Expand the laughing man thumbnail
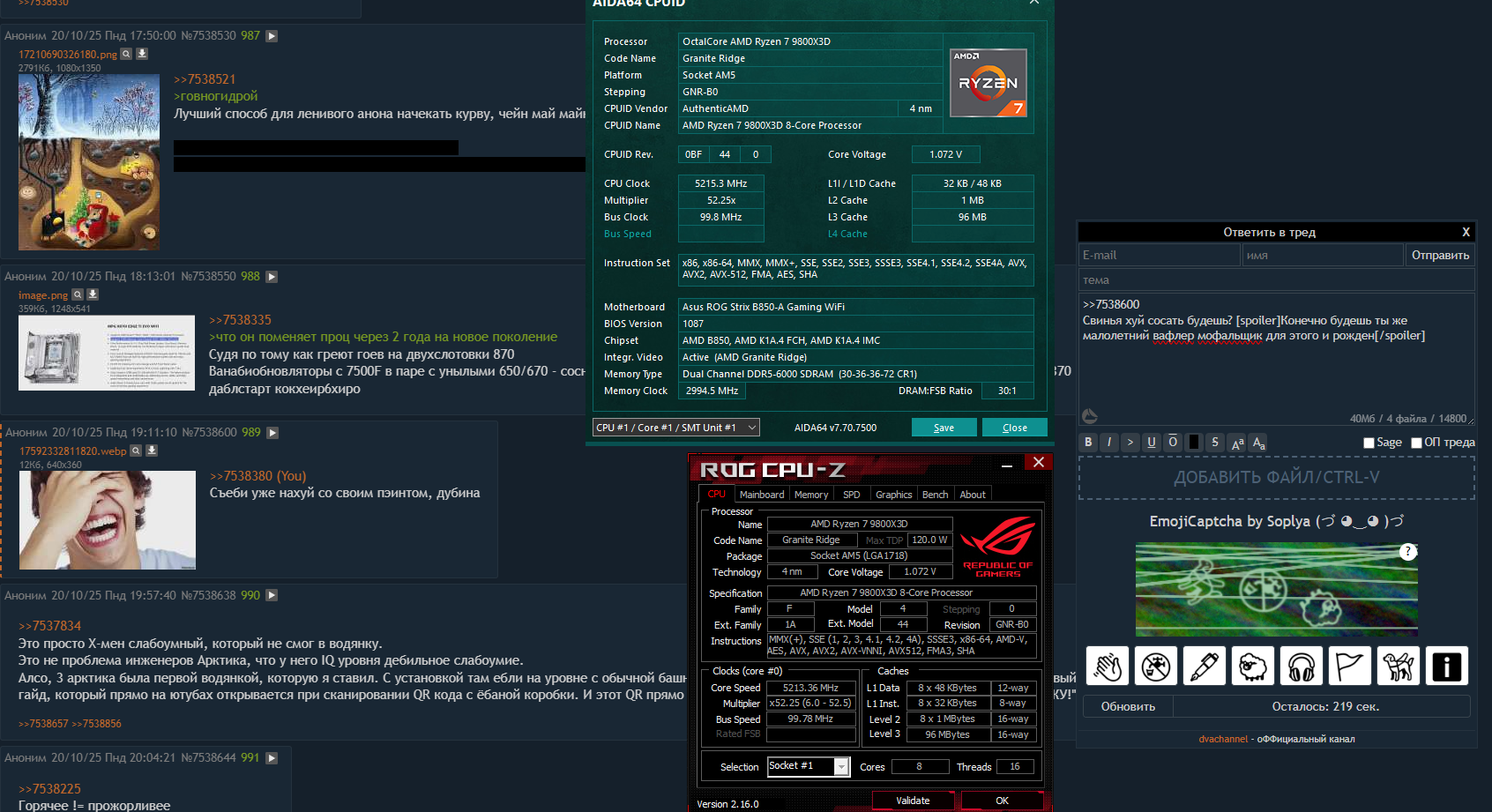The height and width of the screenshot is (812, 1492). click(x=108, y=520)
